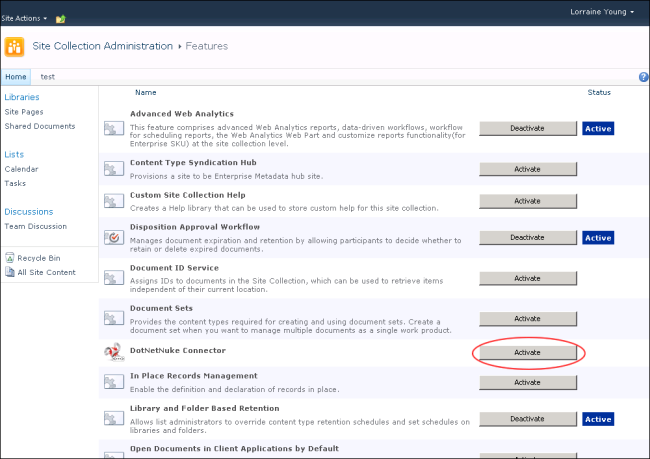Open Site Collection Administration breadcrumb link
Image resolution: width=650 pixels, height=459 pixels.
pyautogui.click(x=102, y=46)
